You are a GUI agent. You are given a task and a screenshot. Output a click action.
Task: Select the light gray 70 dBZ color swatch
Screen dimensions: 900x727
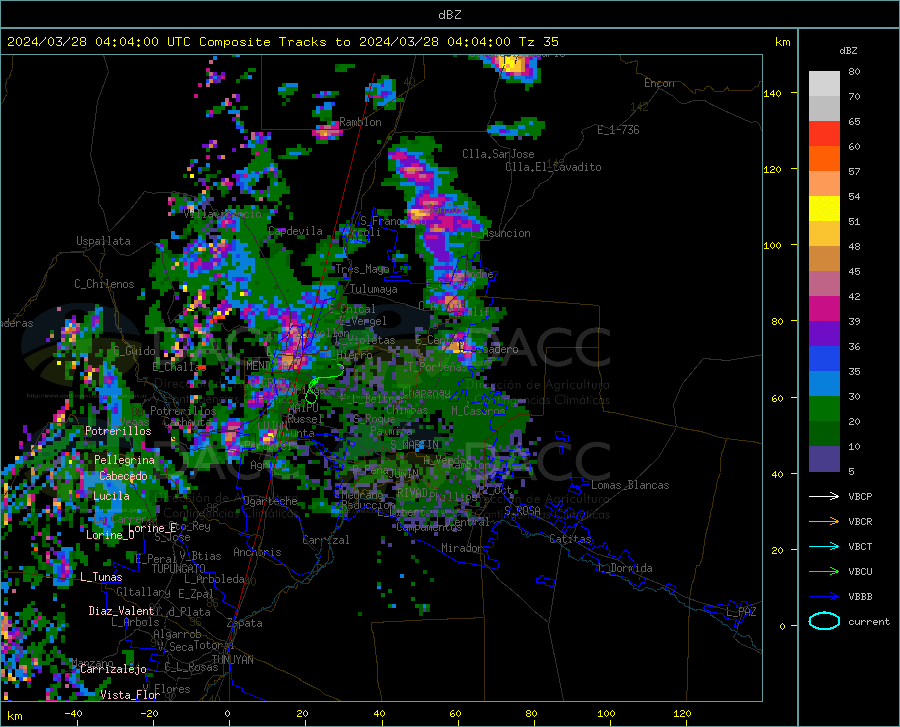pos(824,84)
